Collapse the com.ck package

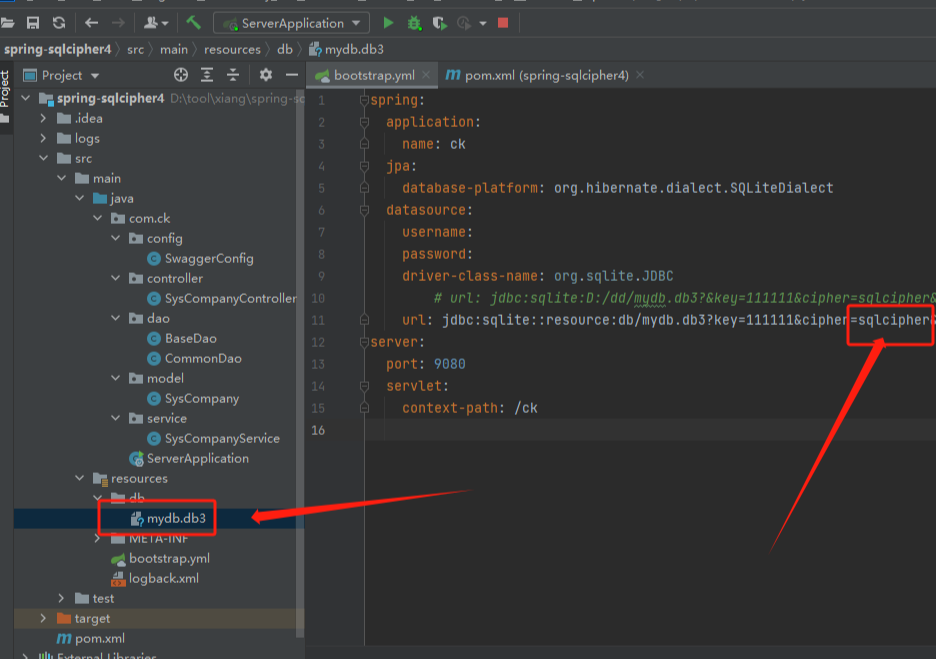(x=97, y=218)
